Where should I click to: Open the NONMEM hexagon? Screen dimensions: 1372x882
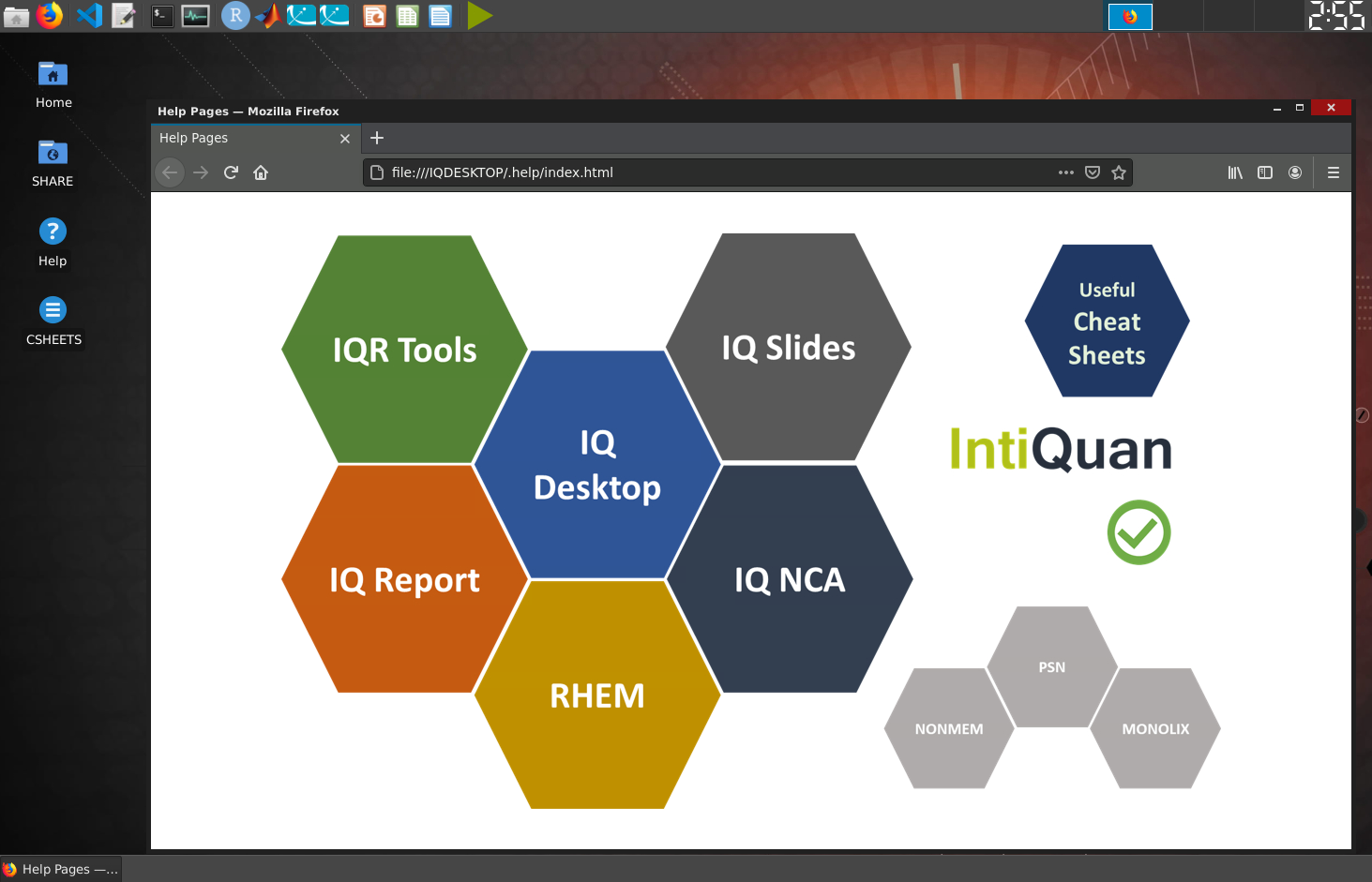[949, 728]
